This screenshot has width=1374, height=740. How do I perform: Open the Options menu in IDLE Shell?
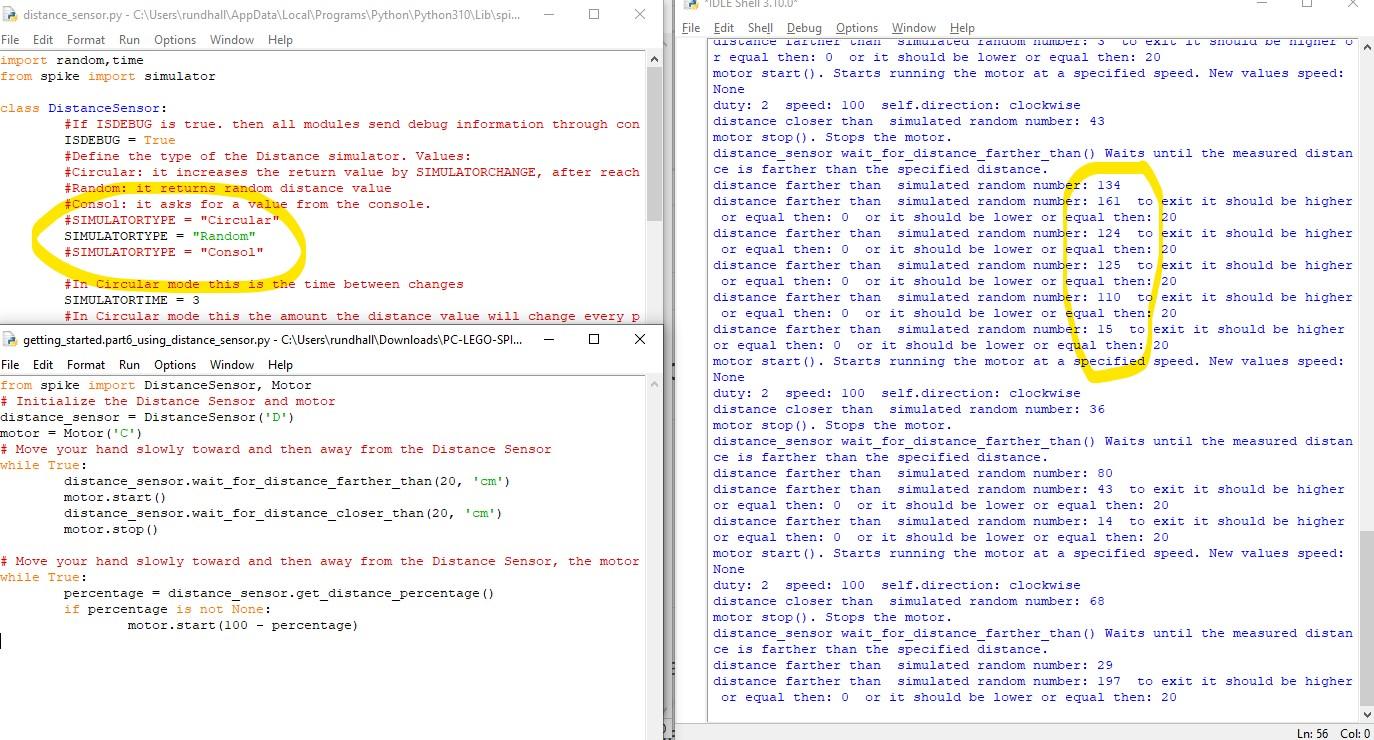(x=857, y=28)
